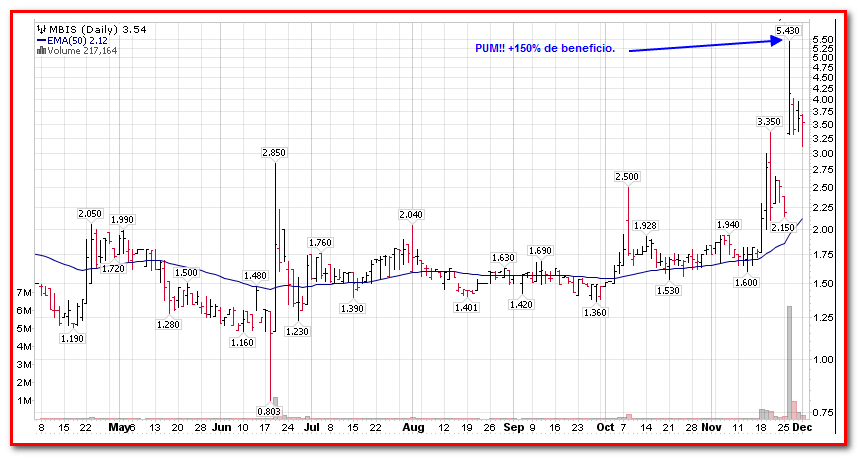Click the Jul month label on axis
858x457 pixels.
pos(312,427)
